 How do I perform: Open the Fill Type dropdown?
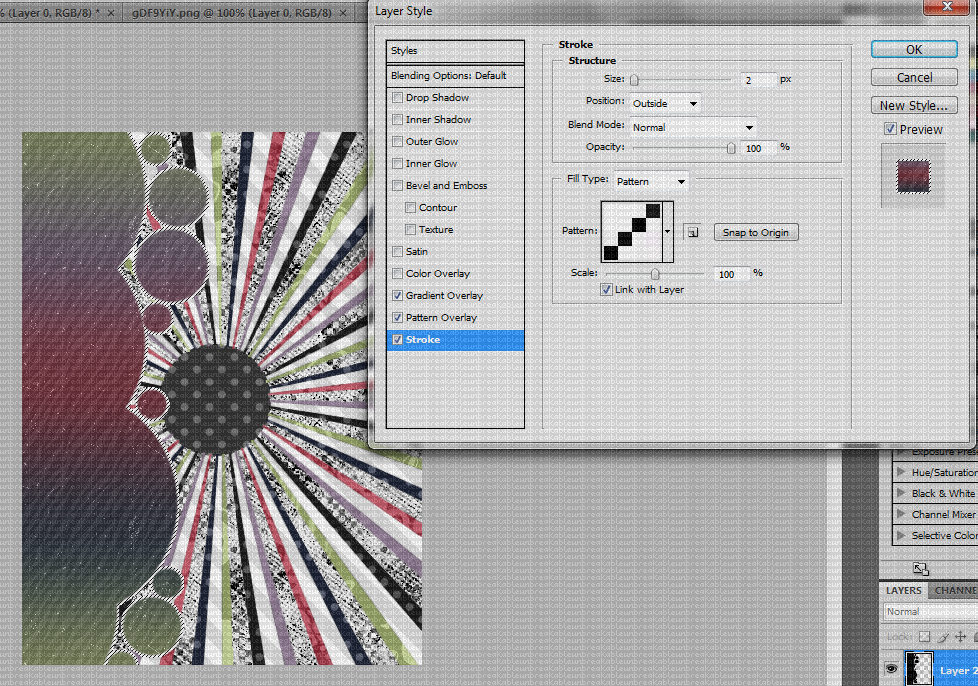click(651, 181)
